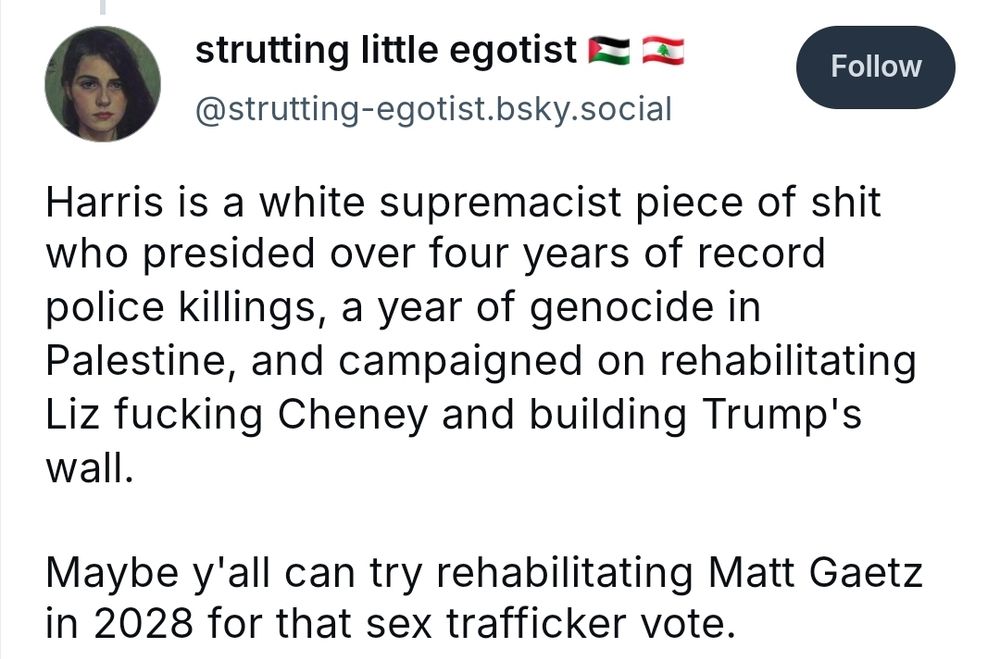Click the Palestinian flag emoji
Image resolution: width=1000 pixels, height=659 pixels.
click(609, 50)
